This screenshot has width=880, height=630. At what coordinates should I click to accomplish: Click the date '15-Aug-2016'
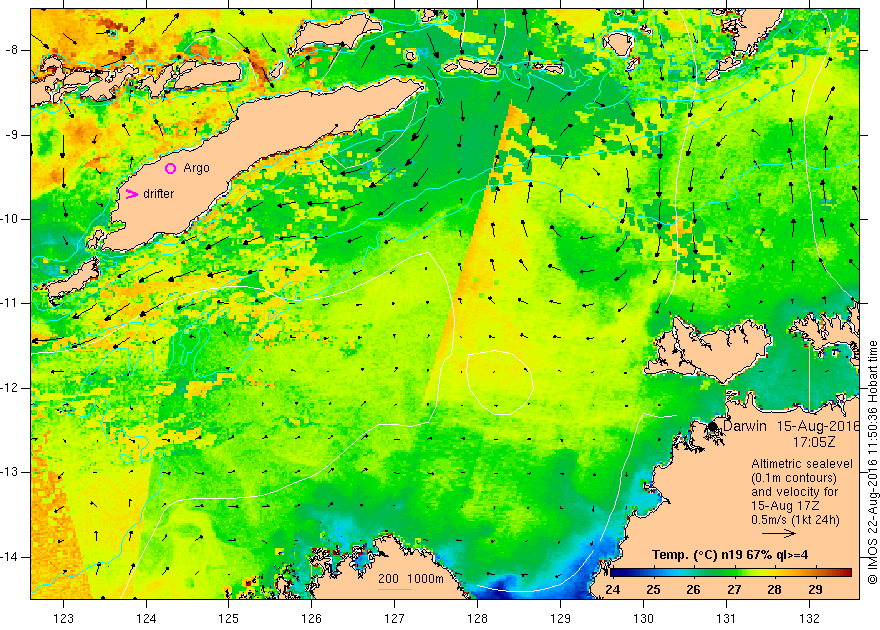point(818,426)
